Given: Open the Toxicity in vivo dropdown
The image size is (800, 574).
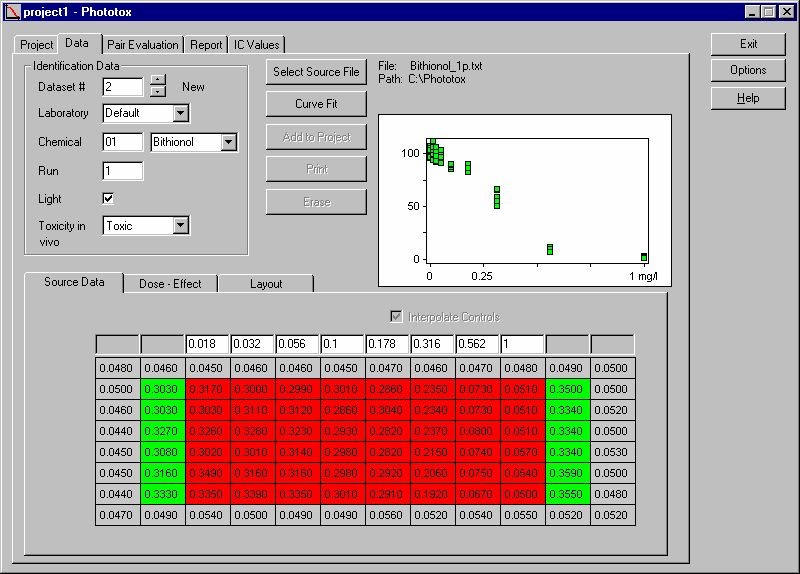Looking at the screenshot, I should click(x=180, y=226).
